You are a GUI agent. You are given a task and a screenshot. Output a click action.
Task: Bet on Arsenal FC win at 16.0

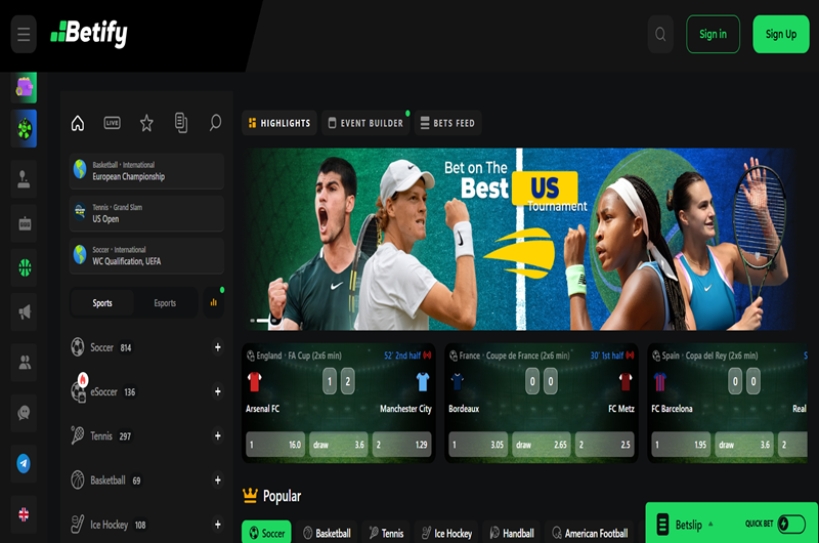(275, 444)
